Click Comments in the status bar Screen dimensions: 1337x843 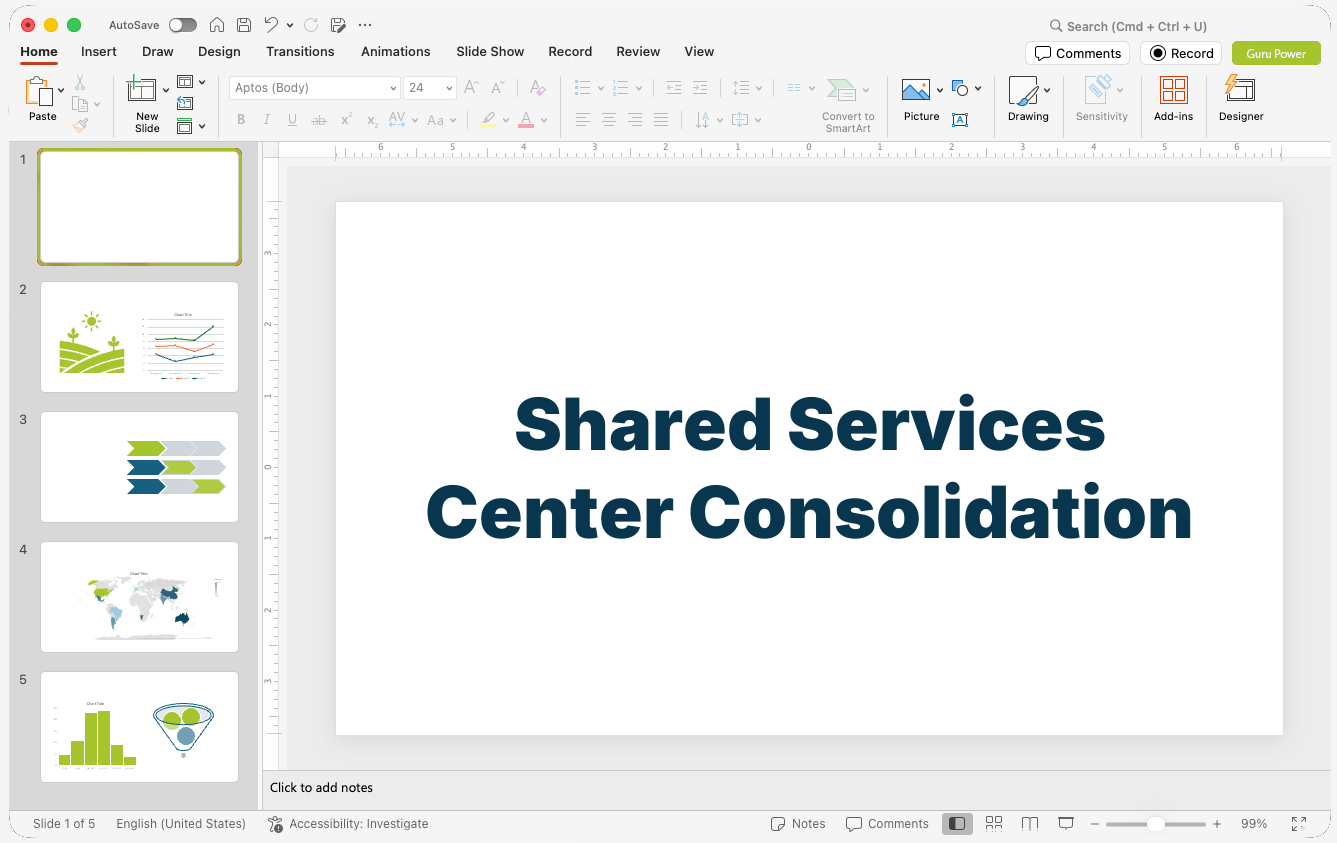[887, 824]
